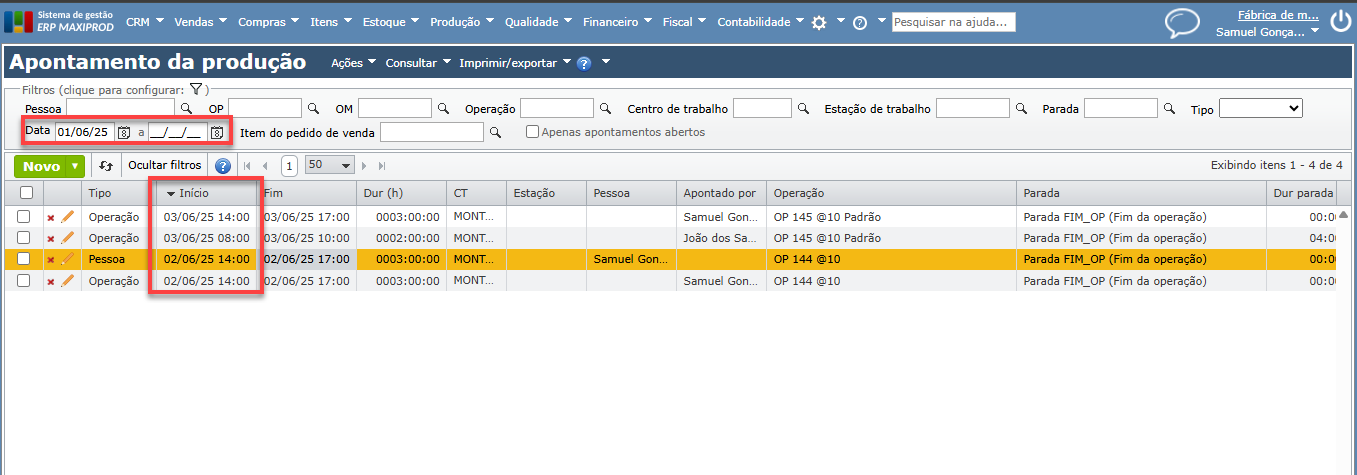Open the chat speech bubble
The image size is (1357, 475).
click(x=1182, y=24)
